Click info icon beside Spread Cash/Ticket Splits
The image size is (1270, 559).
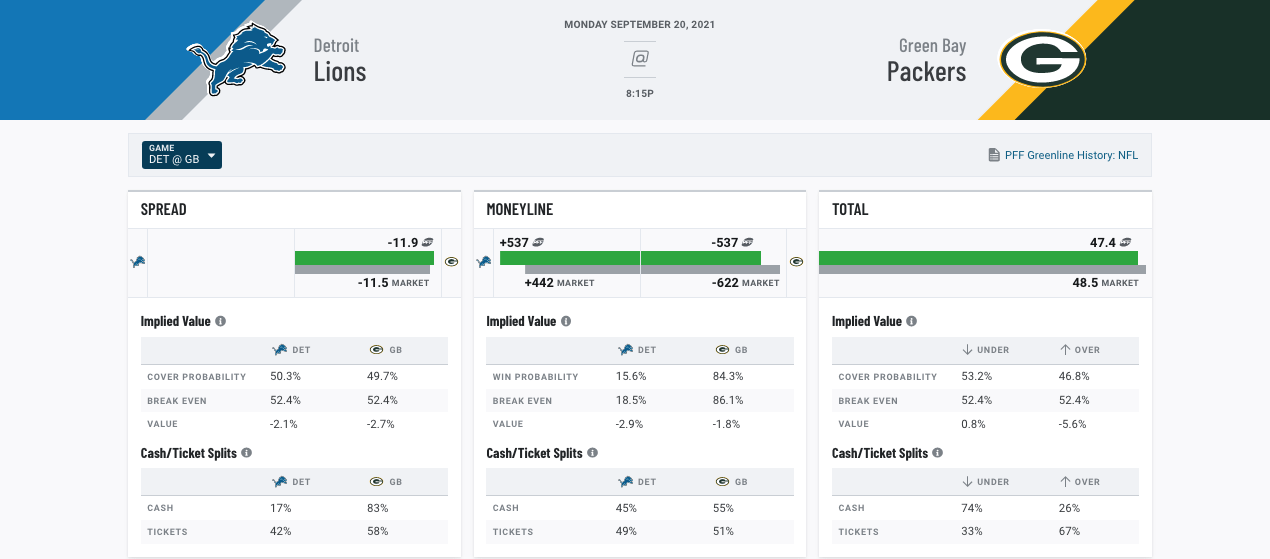click(246, 453)
